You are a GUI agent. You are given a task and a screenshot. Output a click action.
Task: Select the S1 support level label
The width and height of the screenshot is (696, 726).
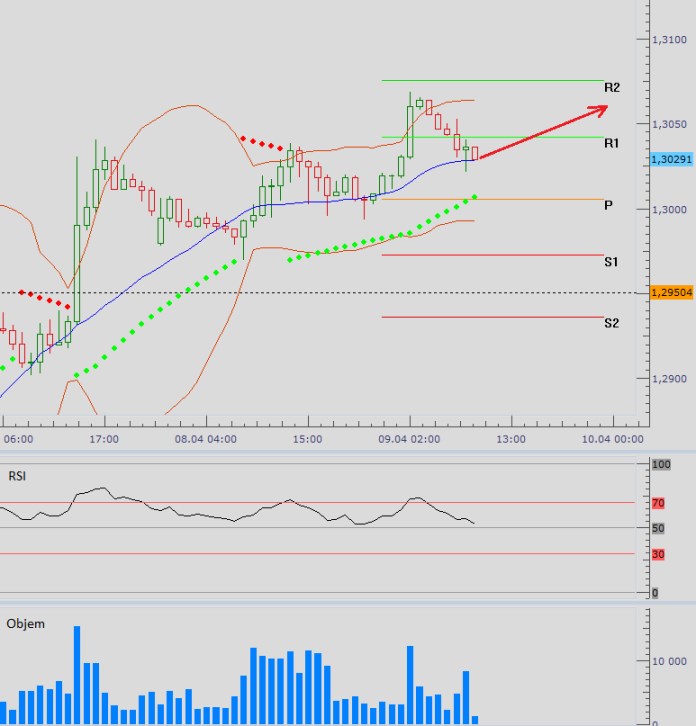coord(611,262)
